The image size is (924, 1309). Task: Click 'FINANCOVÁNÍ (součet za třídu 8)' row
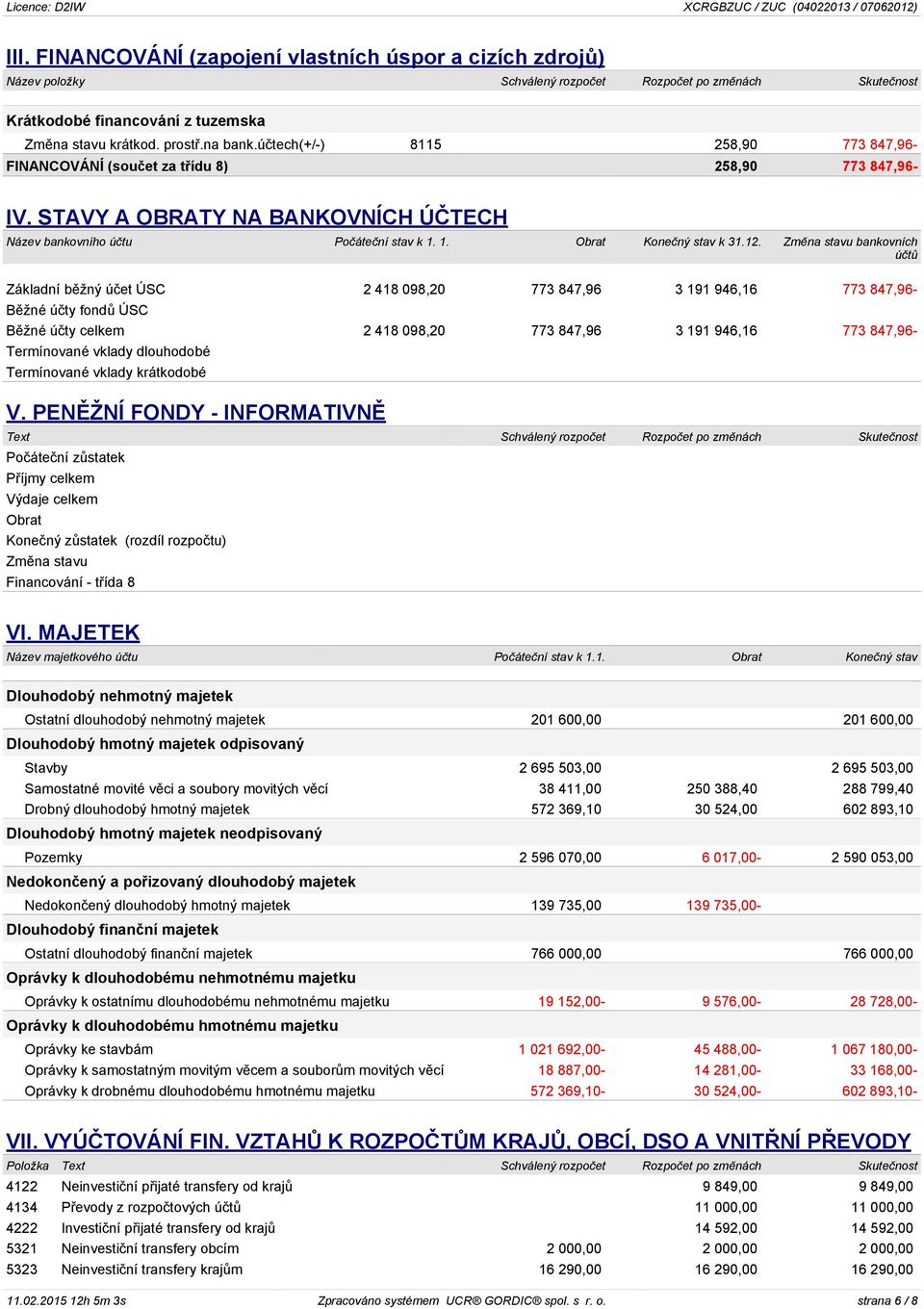pyautogui.click(x=462, y=166)
